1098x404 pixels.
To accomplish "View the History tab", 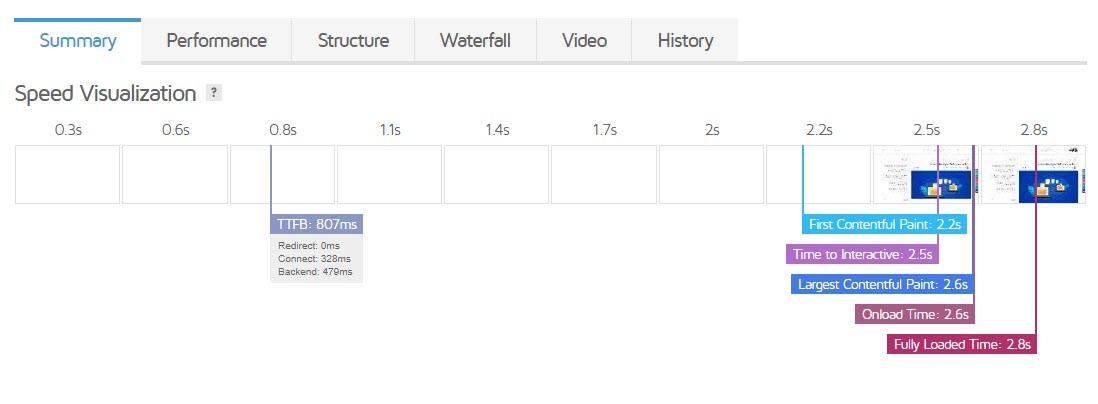I will coord(685,41).
